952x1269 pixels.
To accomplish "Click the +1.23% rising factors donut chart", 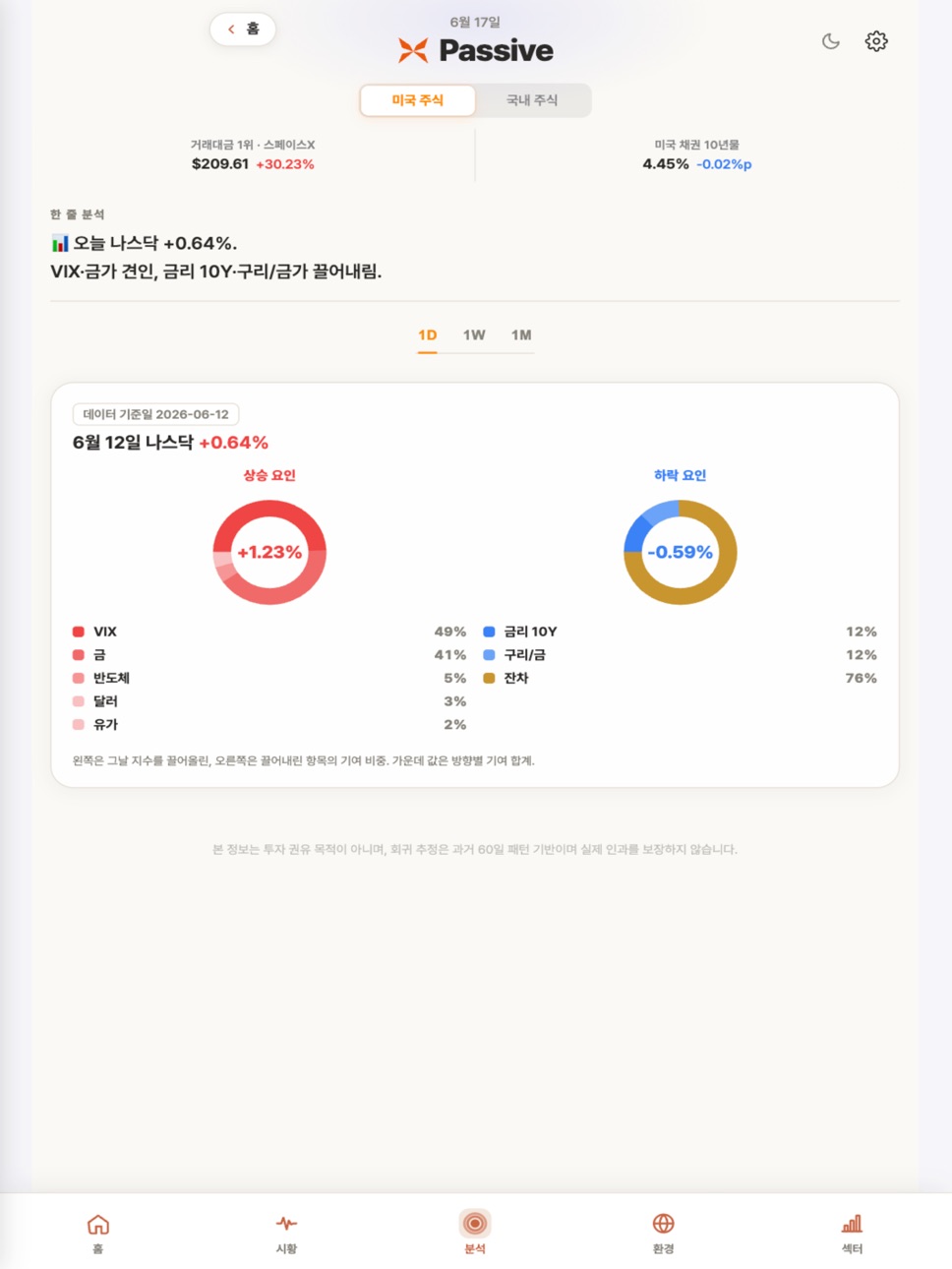I will tap(269, 552).
